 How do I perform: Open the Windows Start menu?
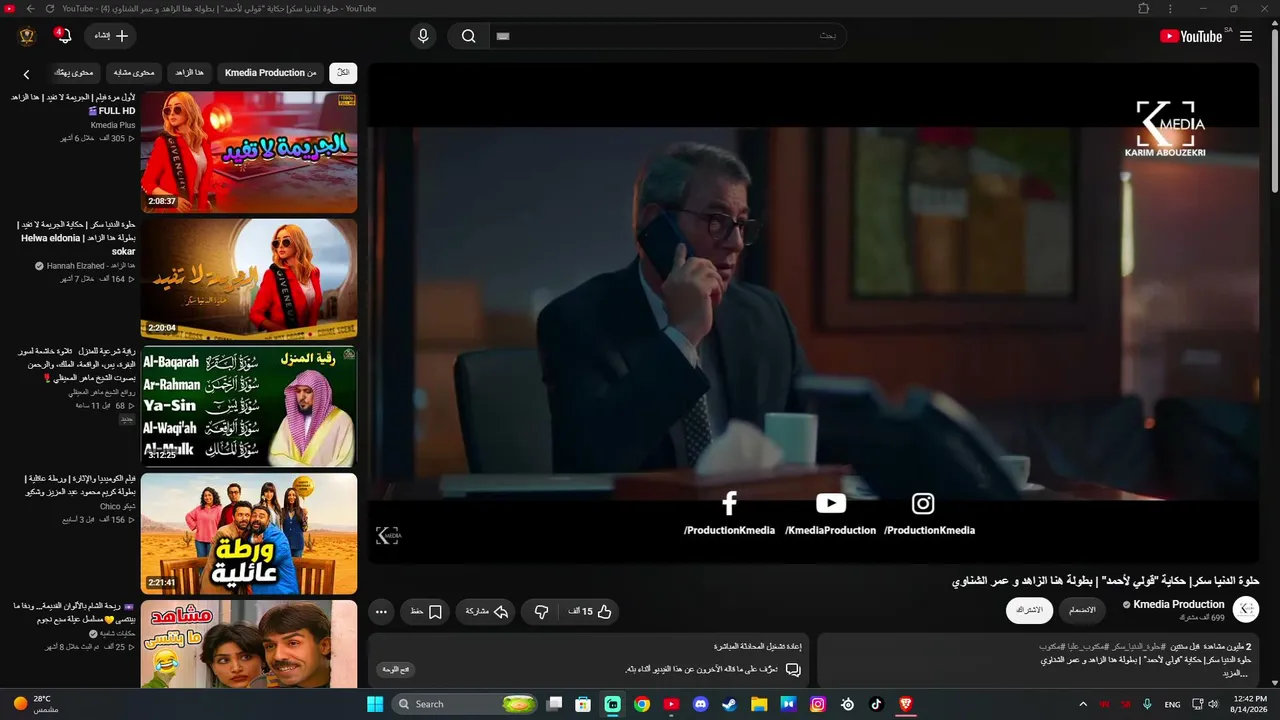coord(375,704)
